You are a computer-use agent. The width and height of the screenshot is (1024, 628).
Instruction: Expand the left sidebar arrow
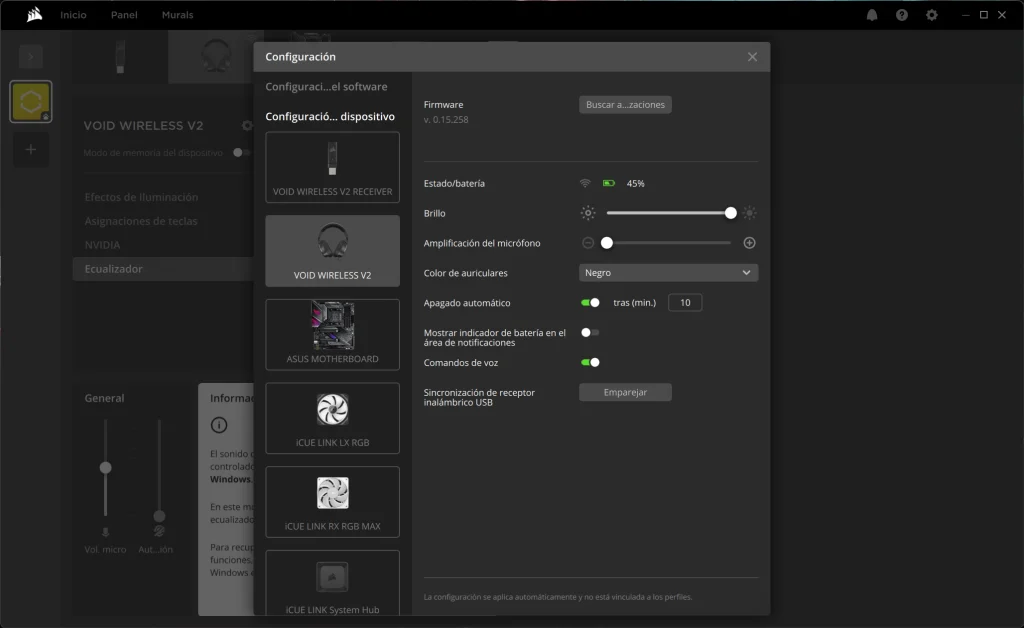pyautogui.click(x=31, y=57)
